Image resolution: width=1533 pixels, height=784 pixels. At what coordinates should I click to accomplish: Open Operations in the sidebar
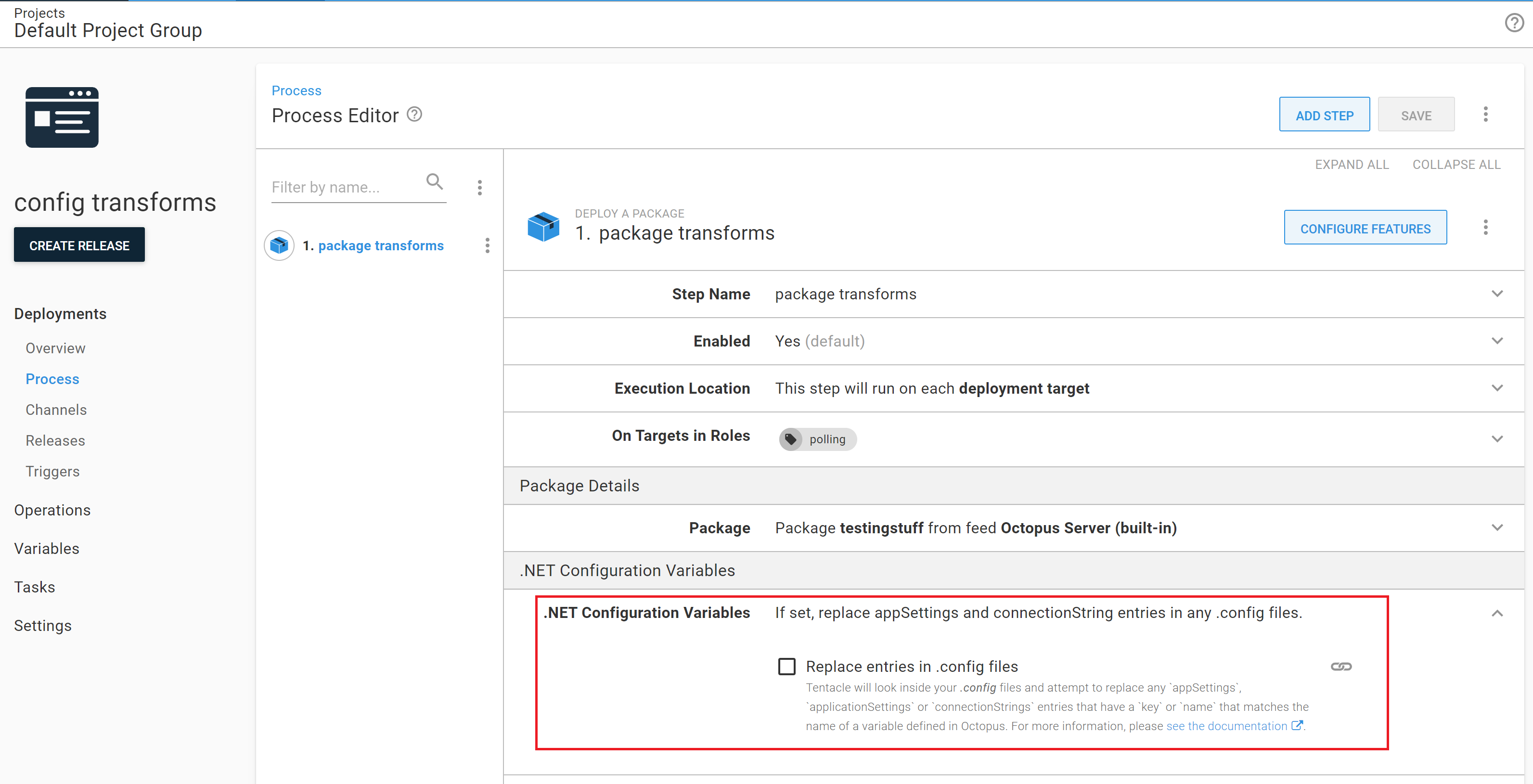pyautogui.click(x=52, y=510)
